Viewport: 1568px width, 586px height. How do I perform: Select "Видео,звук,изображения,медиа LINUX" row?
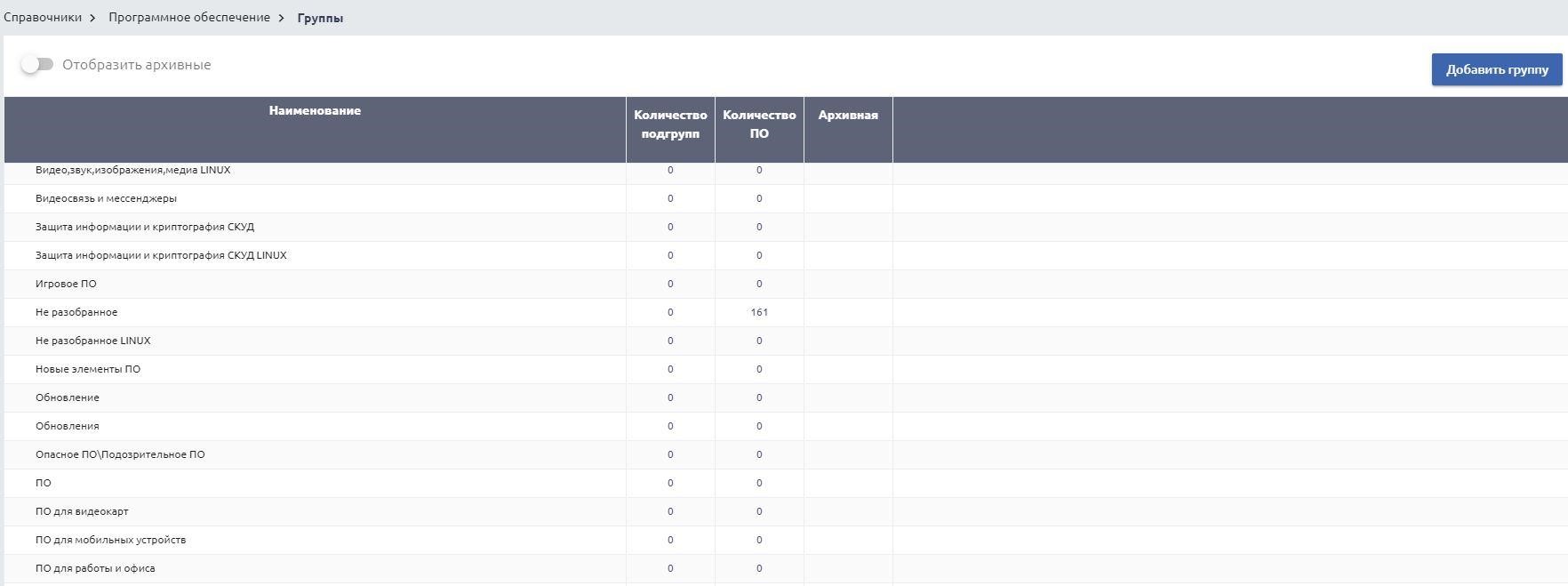pyautogui.click(x=132, y=171)
